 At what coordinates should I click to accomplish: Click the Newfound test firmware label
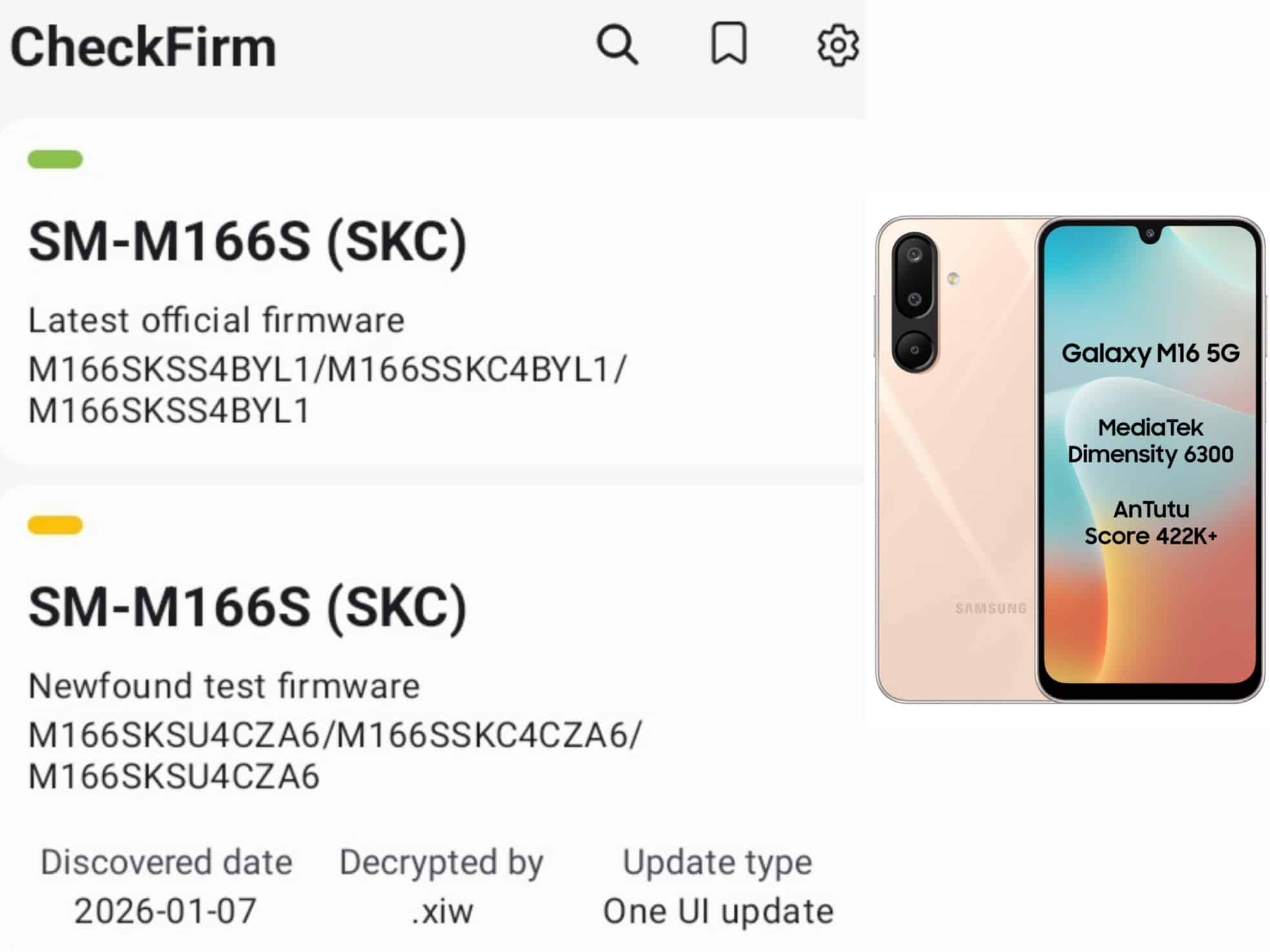[224, 686]
